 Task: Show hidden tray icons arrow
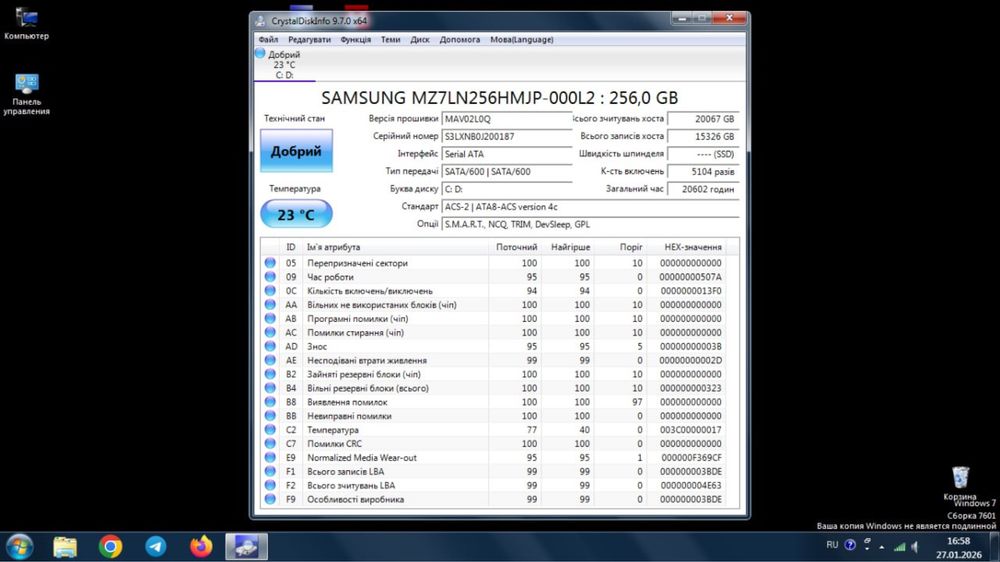coord(882,547)
